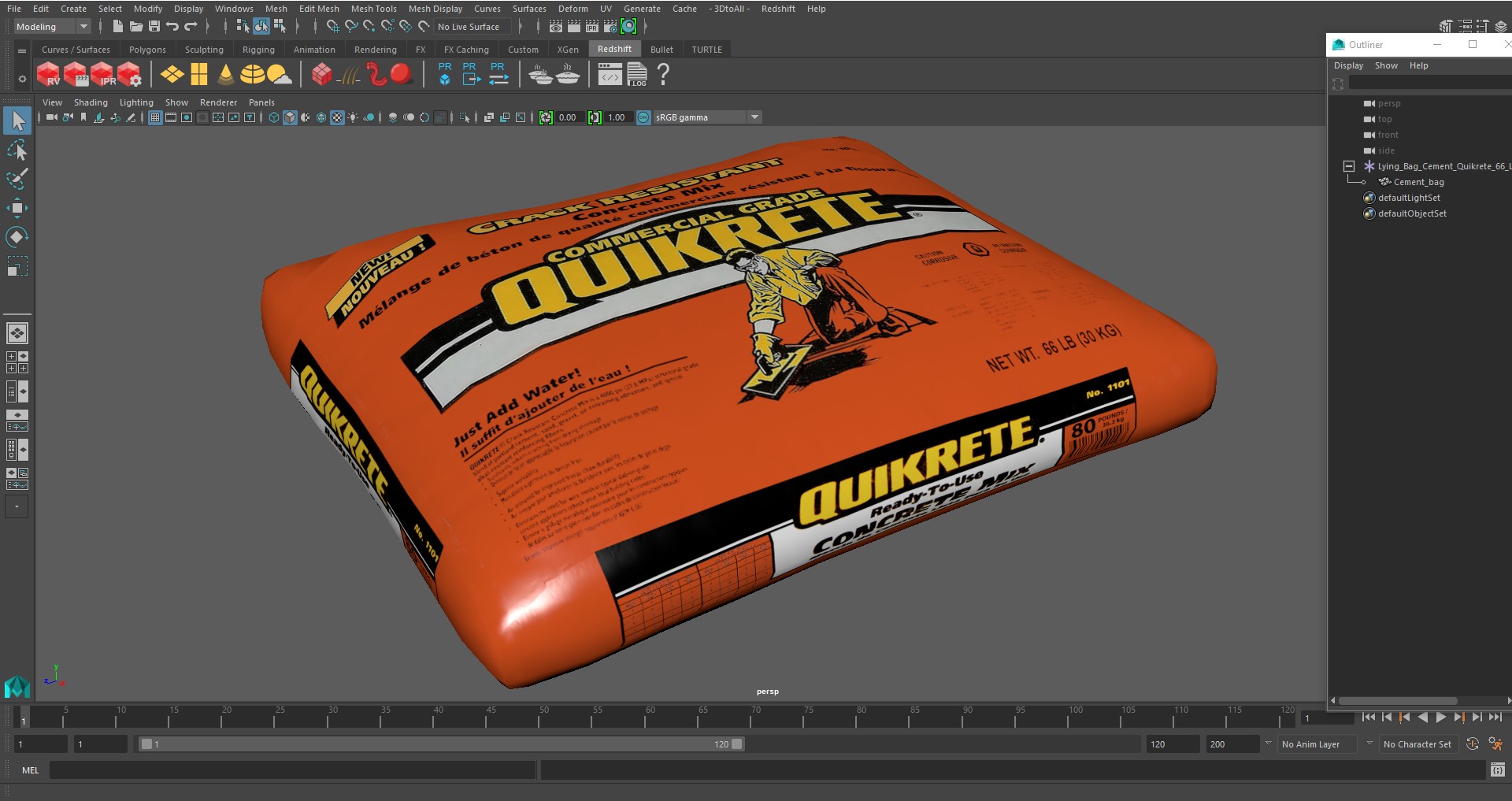This screenshot has width=1512, height=801.
Task: Collapse the Lying_Bag_Cement_Quikrete group in Outliner
Action: click(x=1348, y=166)
